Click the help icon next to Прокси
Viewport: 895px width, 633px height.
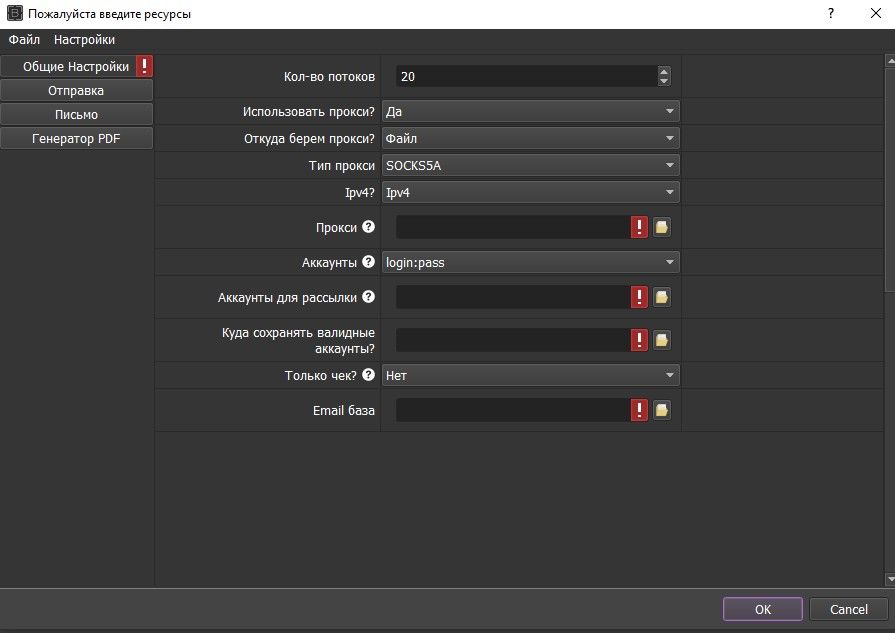(370, 227)
